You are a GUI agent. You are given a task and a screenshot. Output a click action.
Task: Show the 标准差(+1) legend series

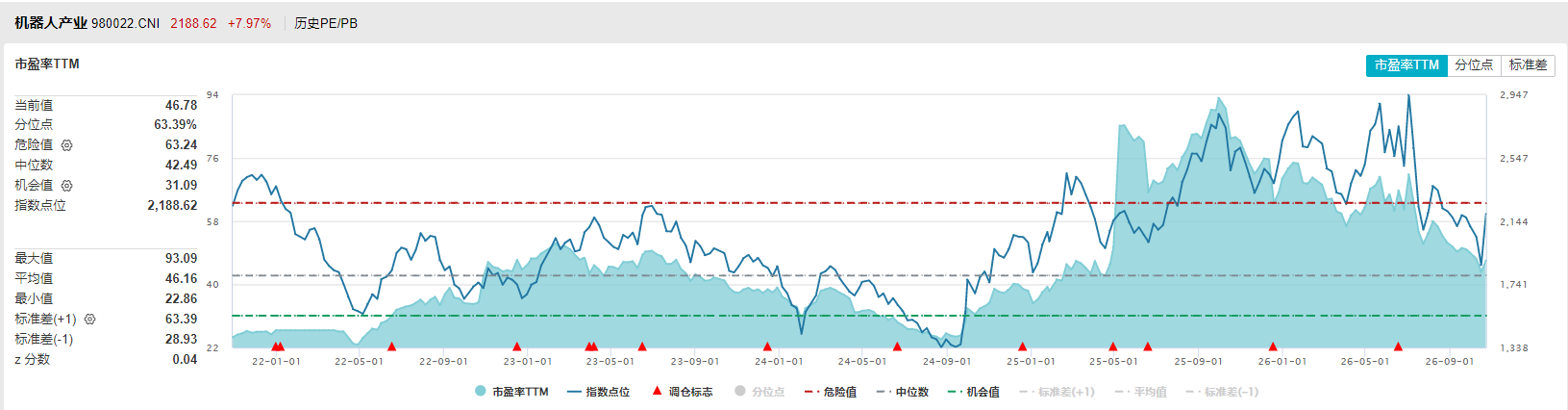pos(1057,392)
